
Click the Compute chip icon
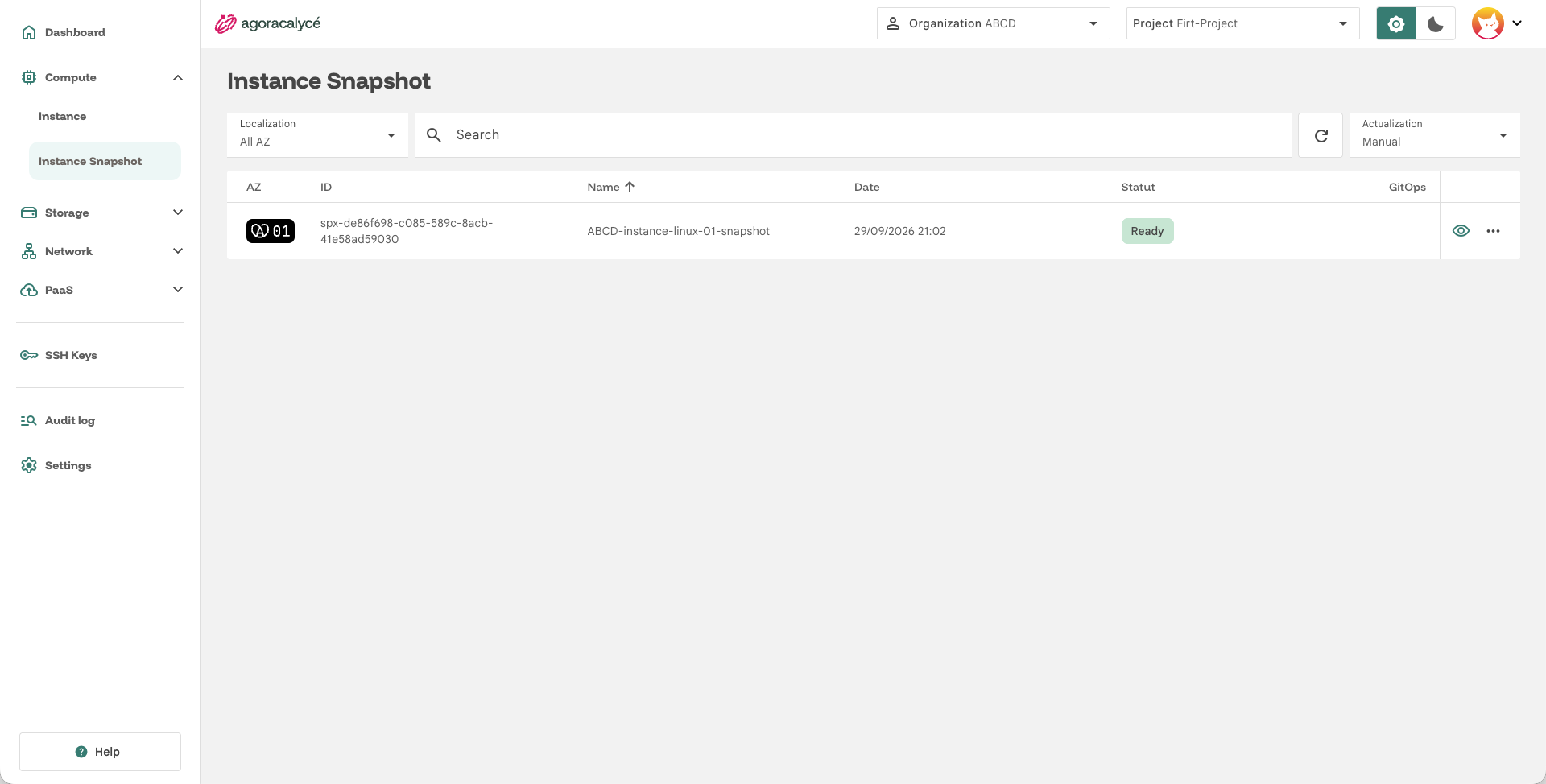coord(29,77)
